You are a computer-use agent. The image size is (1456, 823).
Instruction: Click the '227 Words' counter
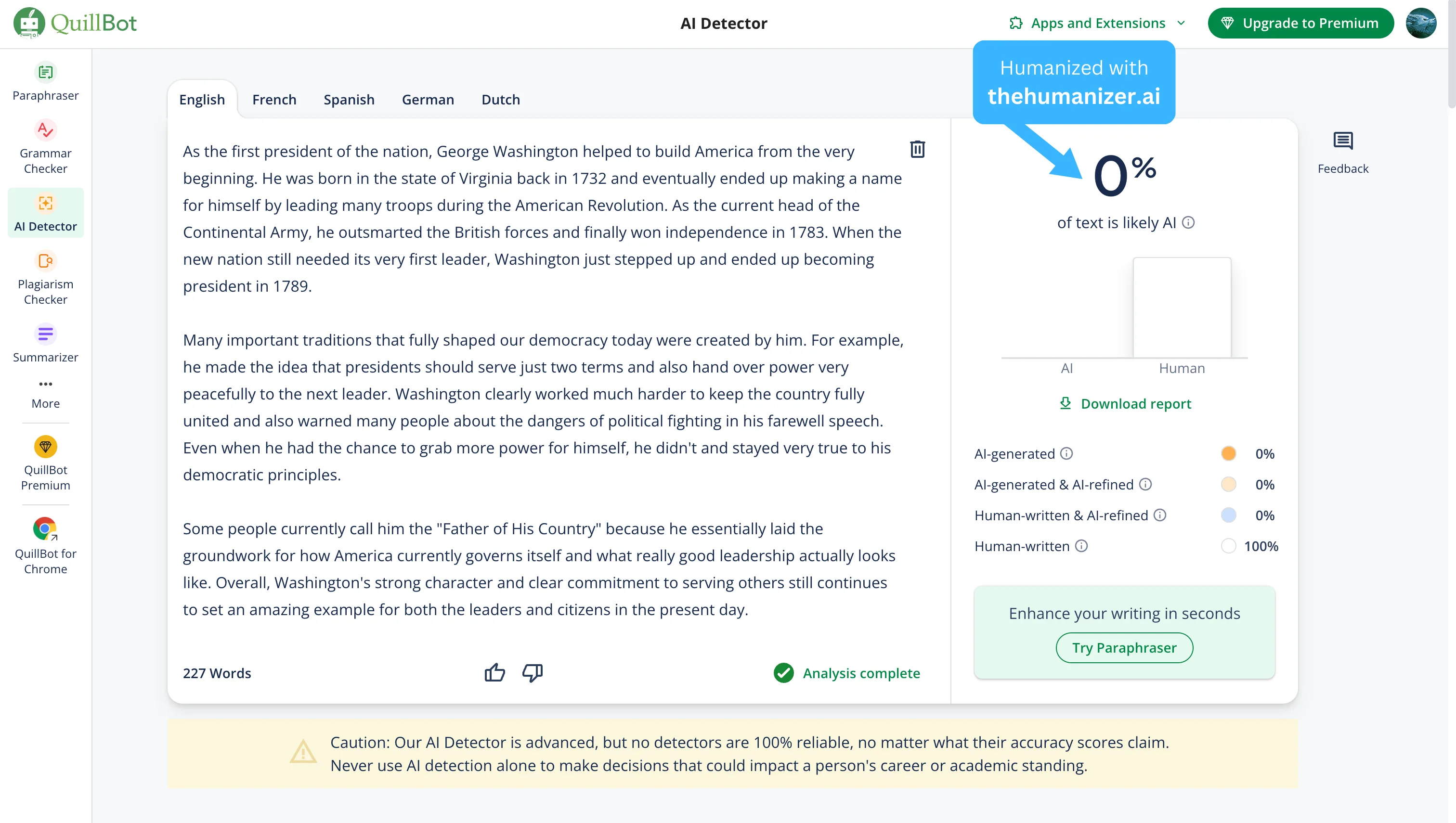point(217,673)
